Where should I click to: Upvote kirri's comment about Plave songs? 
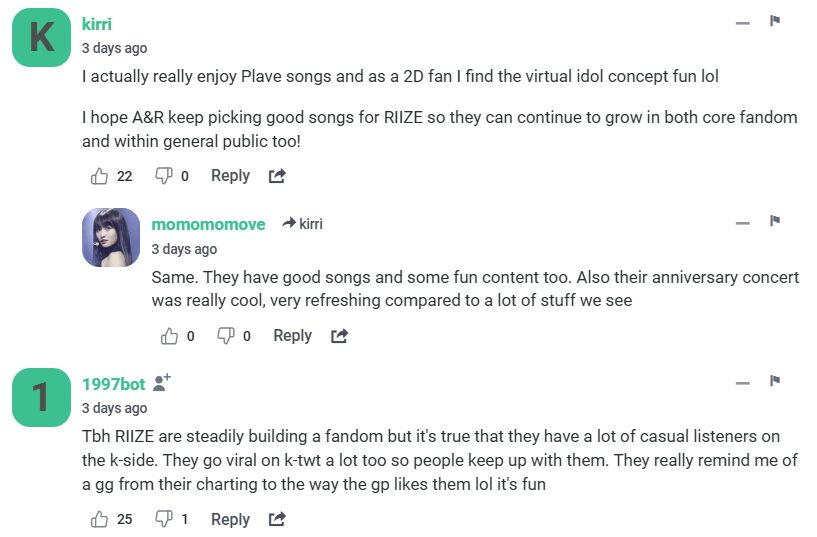pyautogui.click(x=100, y=176)
